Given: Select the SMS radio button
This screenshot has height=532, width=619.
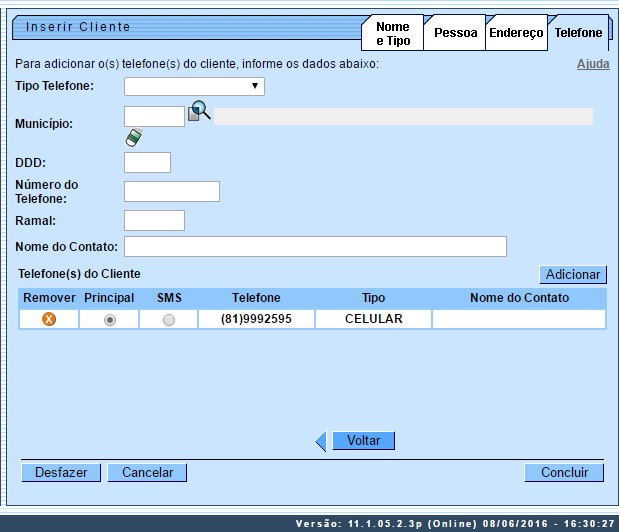Looking at the screenshot, I should [168, 319].
